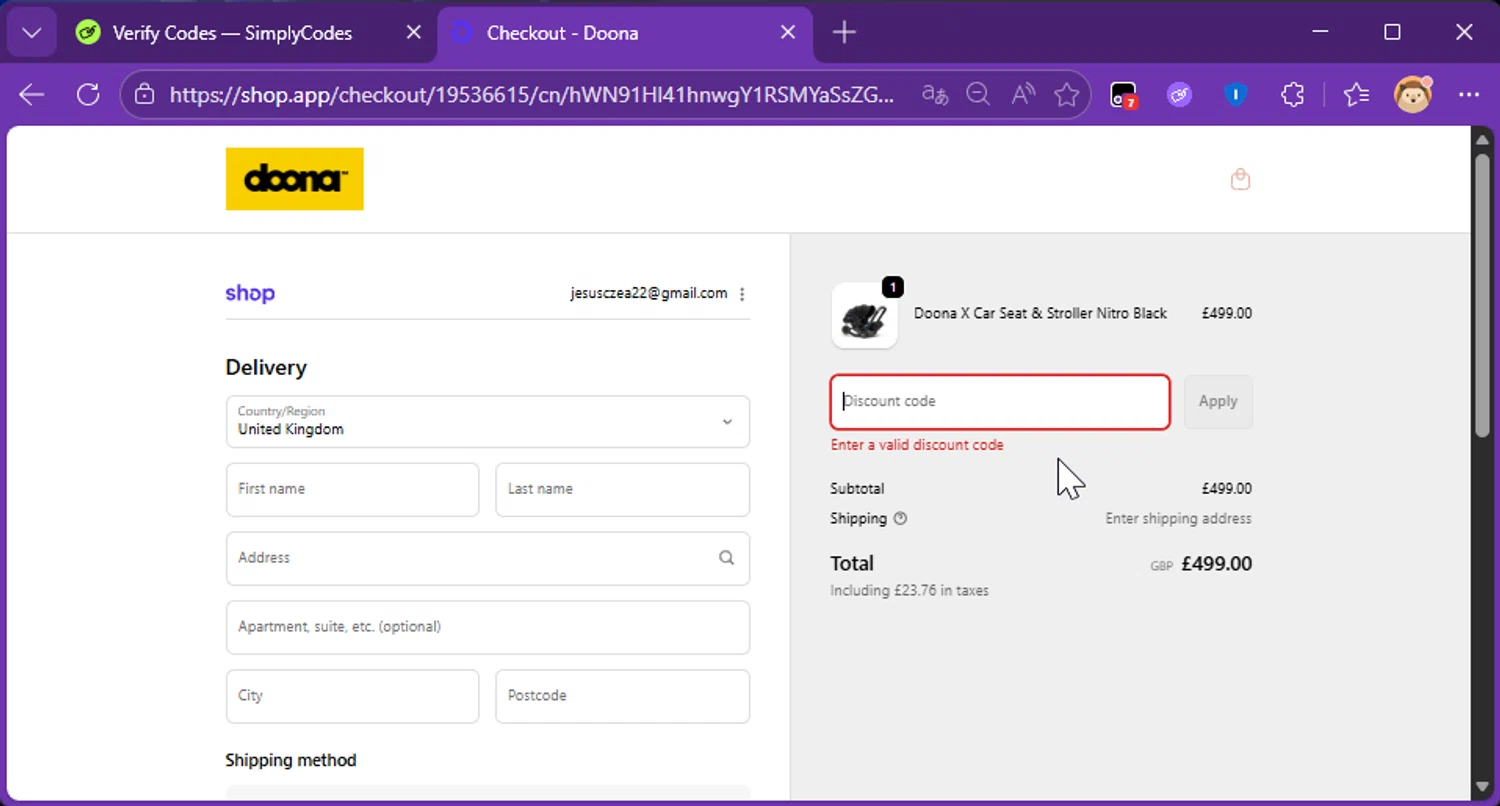The width and height of the screenshot is (1500, 806).
Task: Click the jesusczea22@gmail.com email text
Action: click(649, 294)
